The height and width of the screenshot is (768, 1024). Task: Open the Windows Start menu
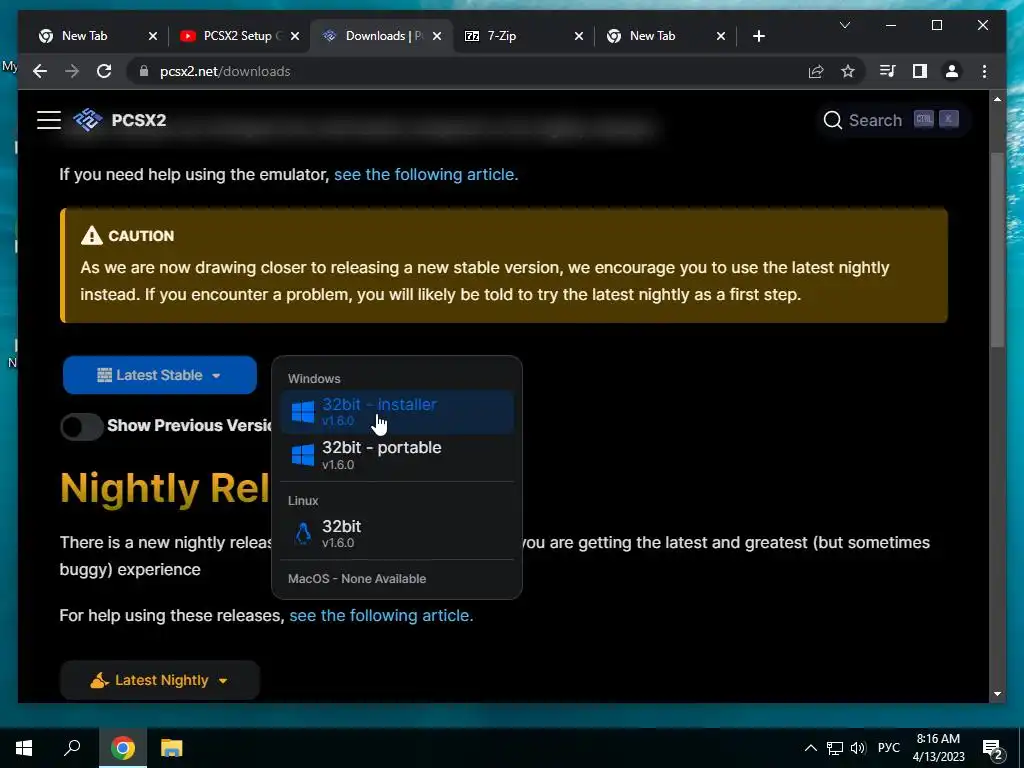[24, 748]
